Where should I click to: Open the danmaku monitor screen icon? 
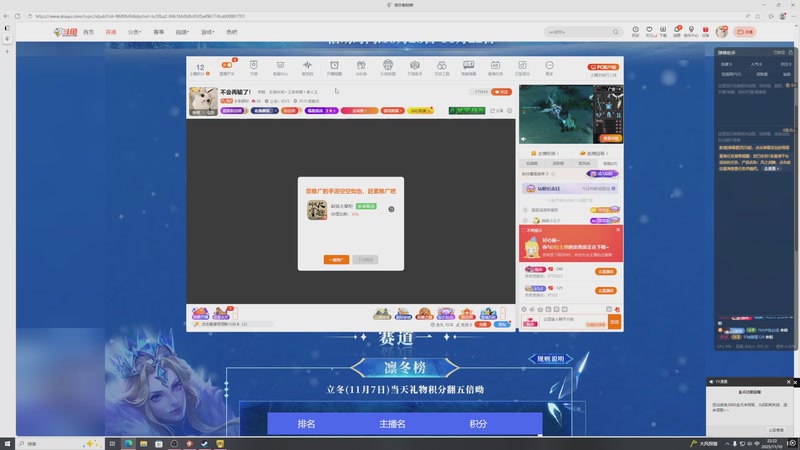[468, 65]
